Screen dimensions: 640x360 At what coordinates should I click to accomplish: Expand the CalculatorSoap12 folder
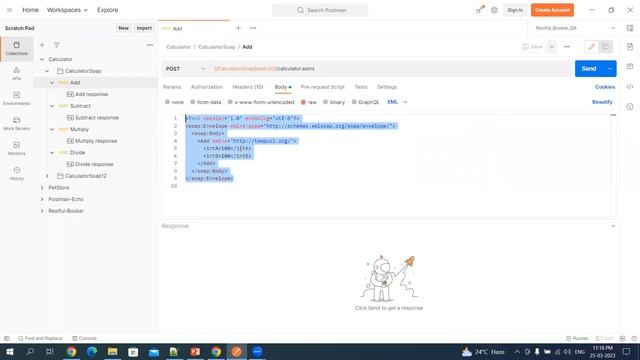tap(47, 176)
